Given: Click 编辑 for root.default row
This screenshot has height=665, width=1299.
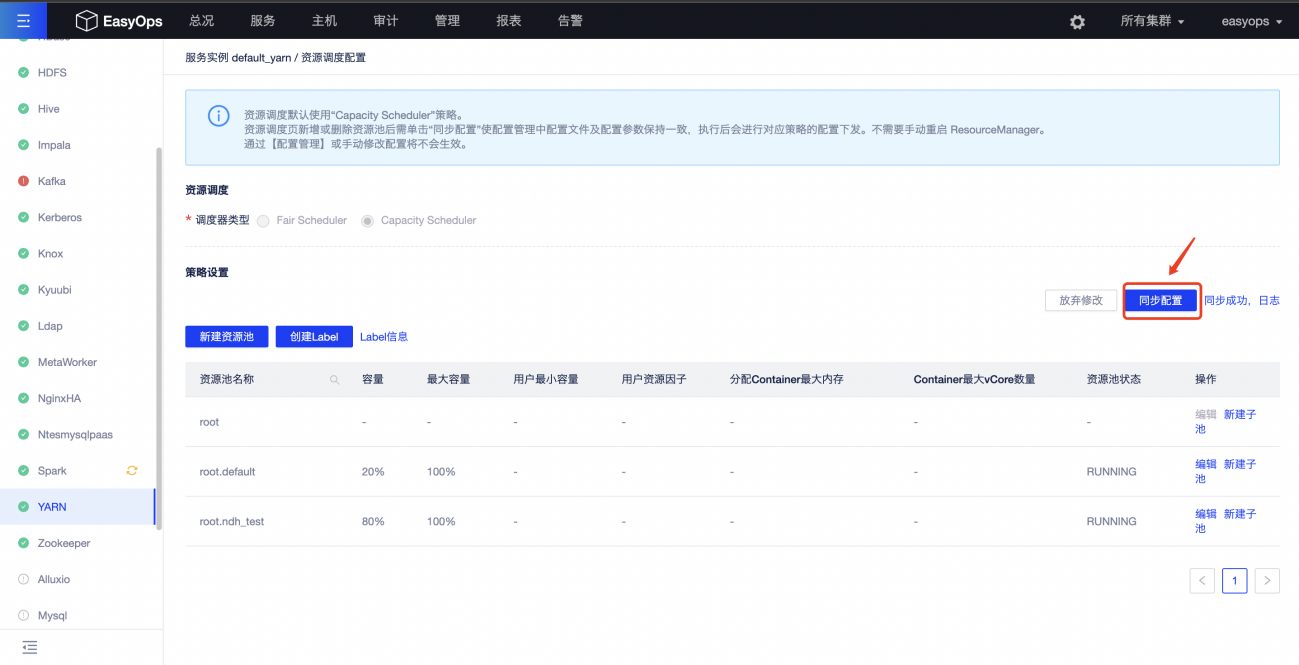Looking at the screenshot, I should (1206, 464).
